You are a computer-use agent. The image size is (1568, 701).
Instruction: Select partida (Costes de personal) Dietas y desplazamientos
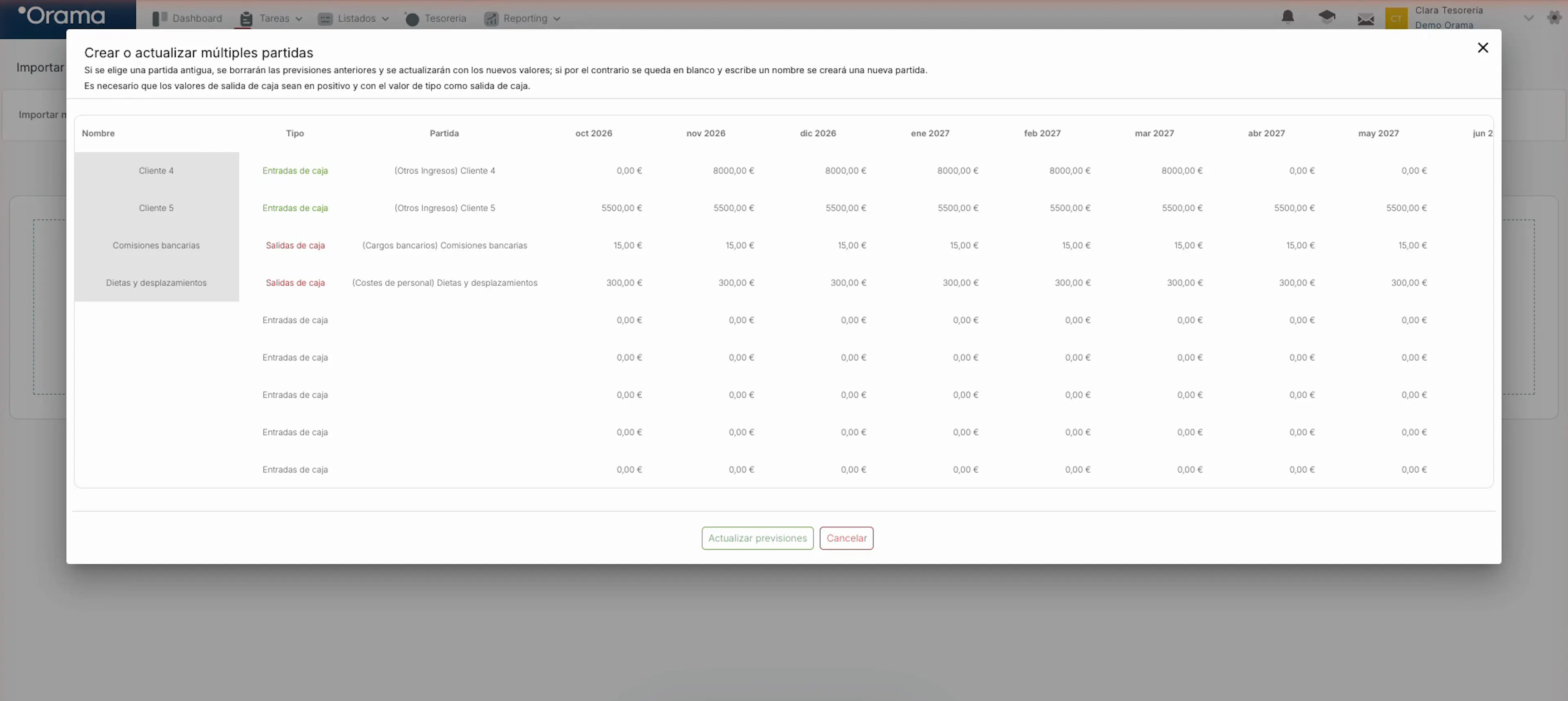point(444,283)
